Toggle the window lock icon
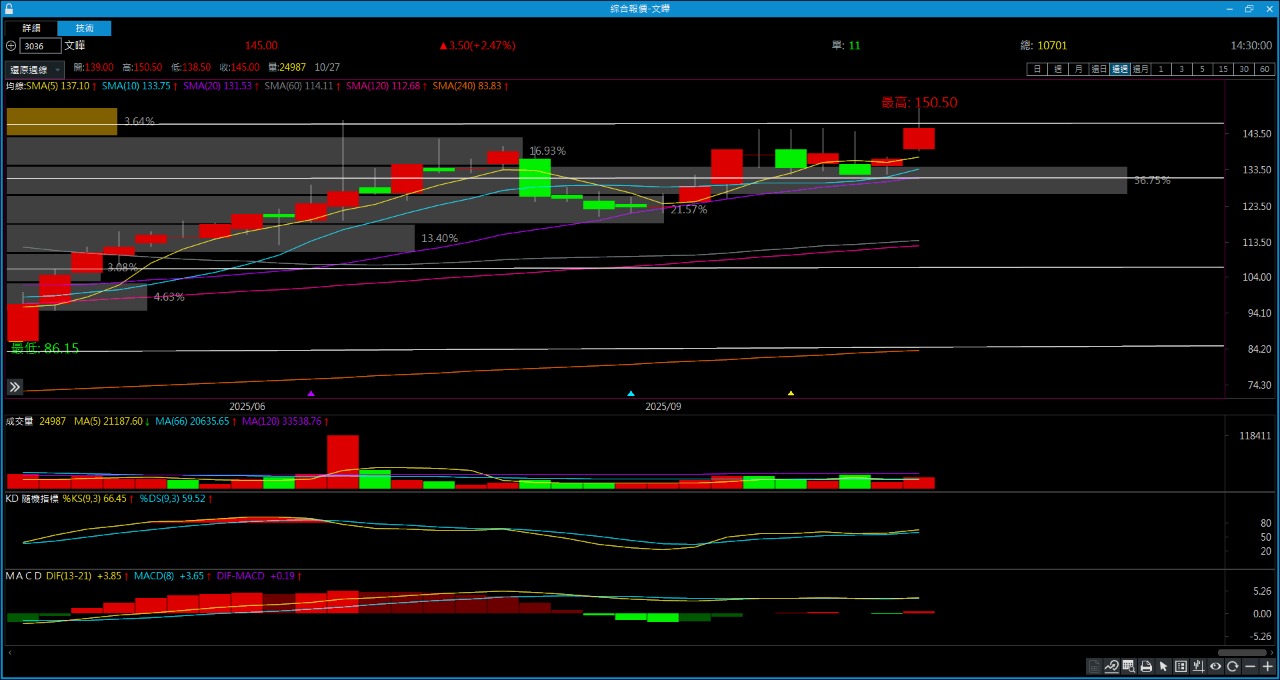 tap(9, 7)
